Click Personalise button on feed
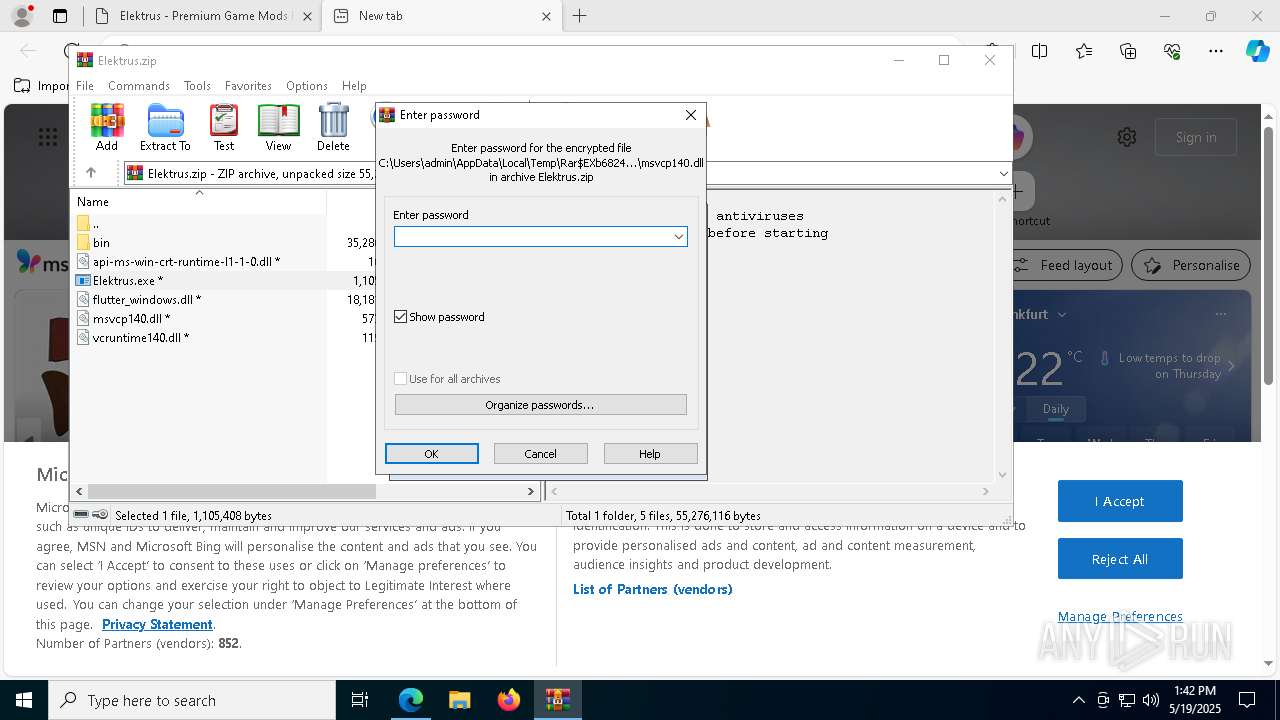1280x720 pixels. 1191,265
